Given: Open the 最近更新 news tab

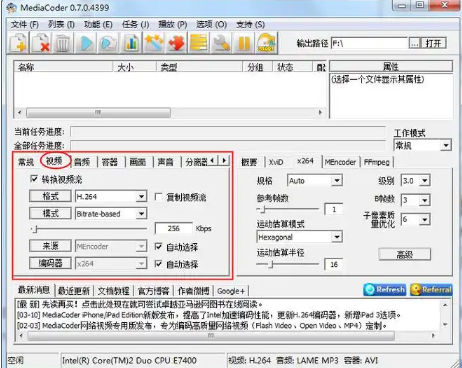Looking at the screenshot, I should coord(73,291).
